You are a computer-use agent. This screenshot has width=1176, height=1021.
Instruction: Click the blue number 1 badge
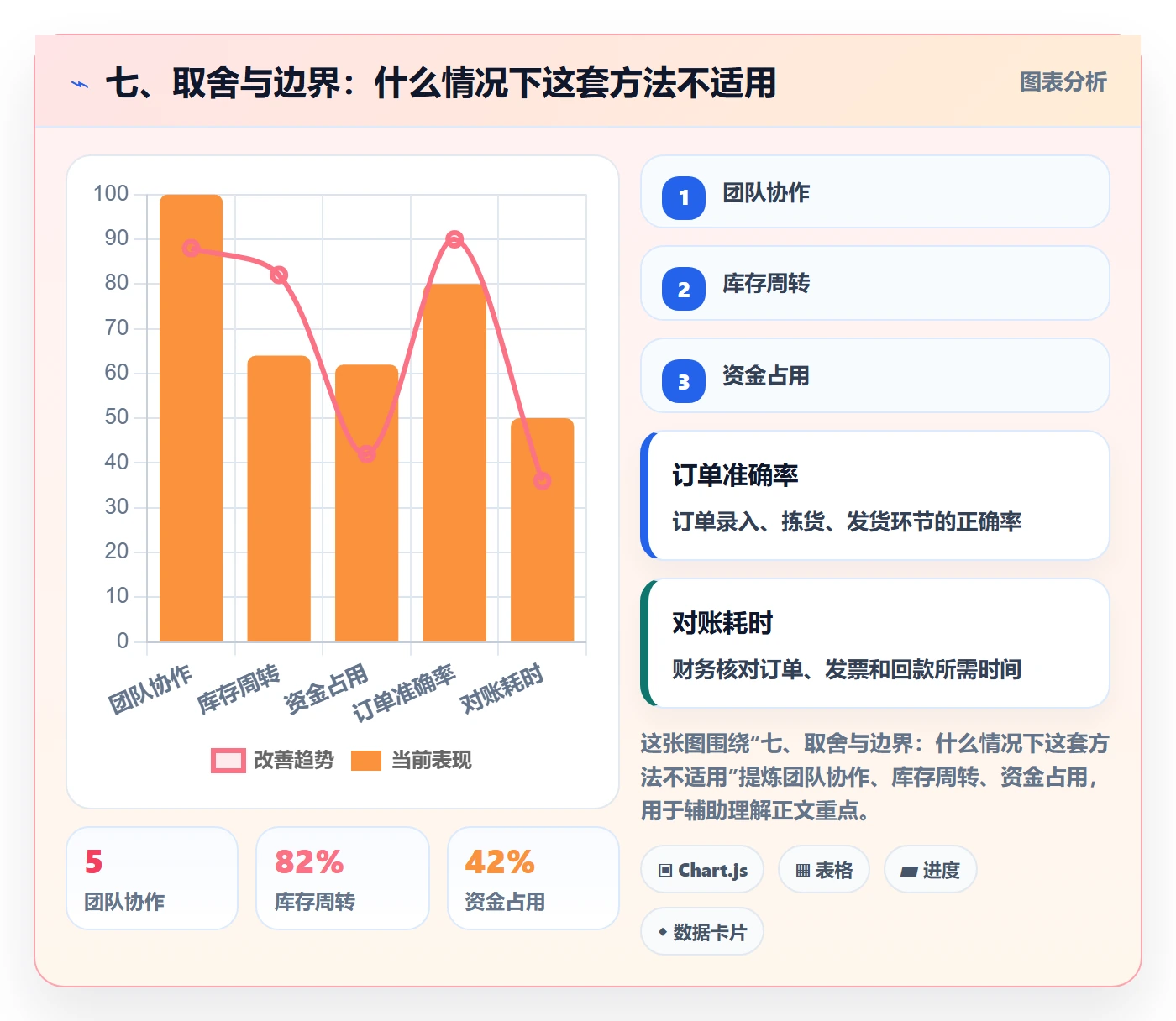pyautogui.click(x=684, y=197)
